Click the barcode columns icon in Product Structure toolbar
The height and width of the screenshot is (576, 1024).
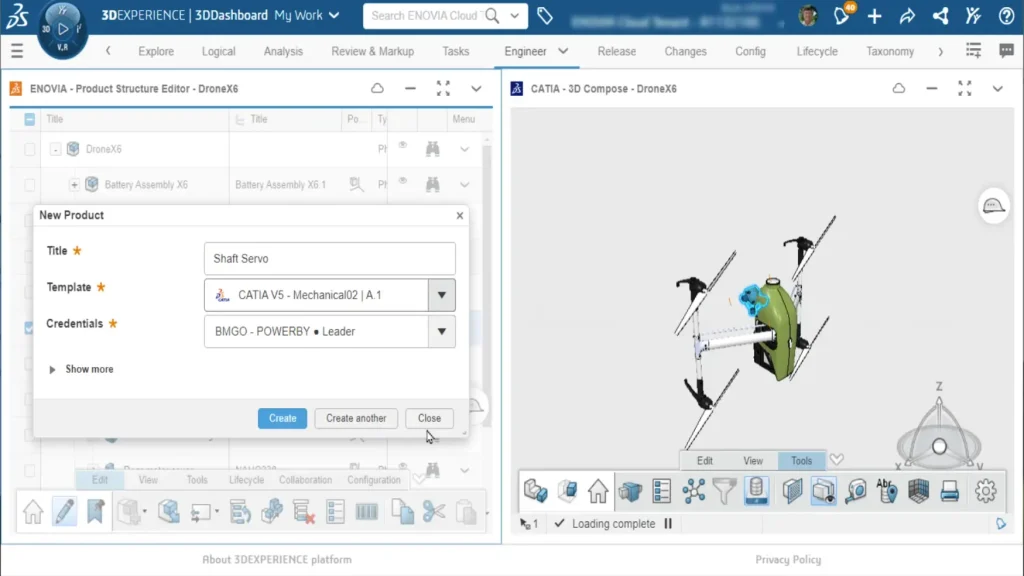pyautogui.click(x=367, y=512)
